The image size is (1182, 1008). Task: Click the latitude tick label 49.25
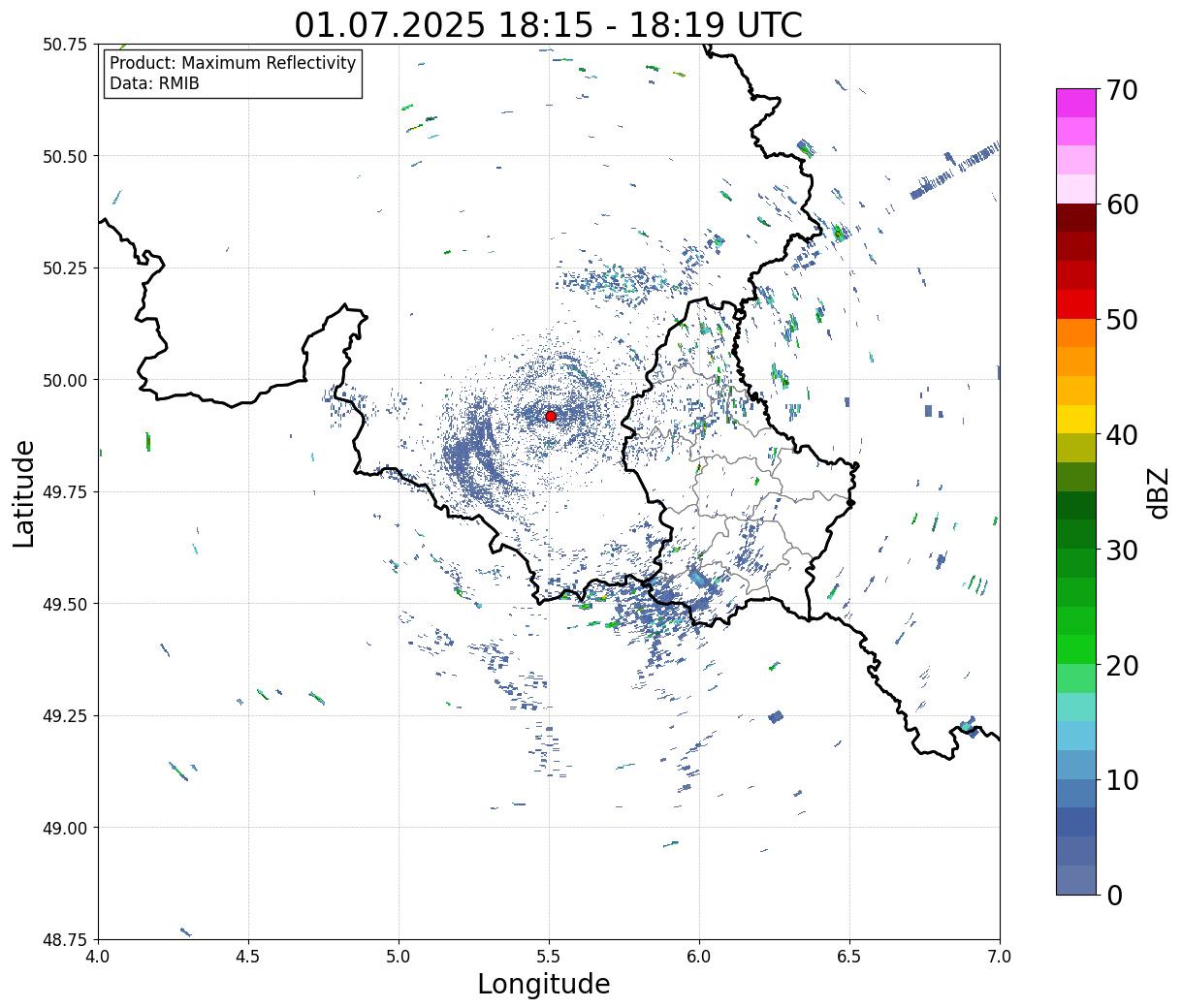64,716
